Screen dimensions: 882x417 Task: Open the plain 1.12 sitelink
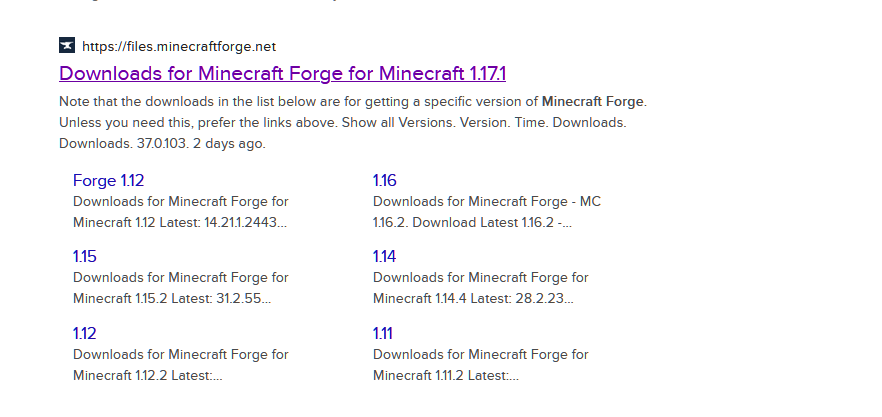[85, 333]
